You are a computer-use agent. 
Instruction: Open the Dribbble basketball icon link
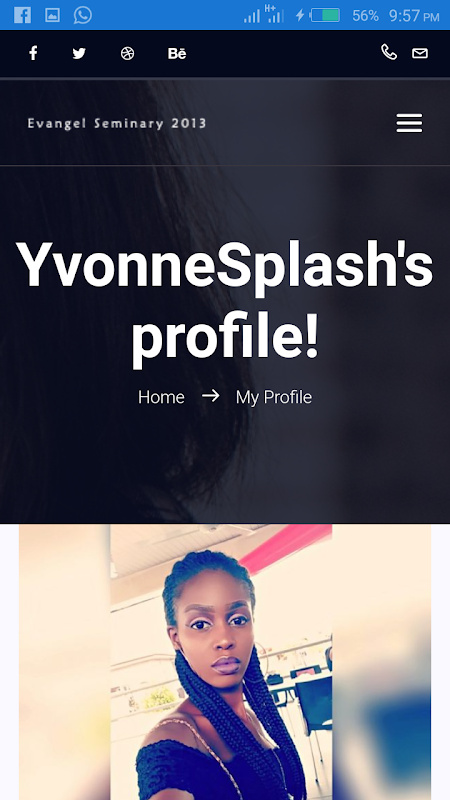coord(128,53)
